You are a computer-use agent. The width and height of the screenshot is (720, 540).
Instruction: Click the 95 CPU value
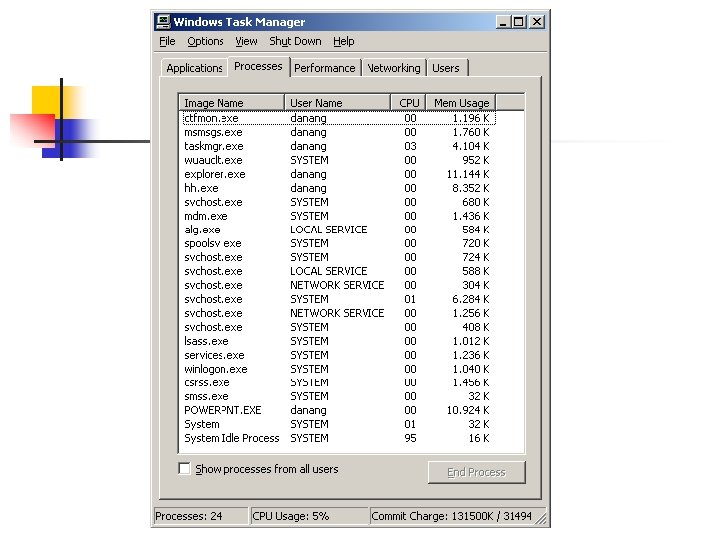(410, 438)
